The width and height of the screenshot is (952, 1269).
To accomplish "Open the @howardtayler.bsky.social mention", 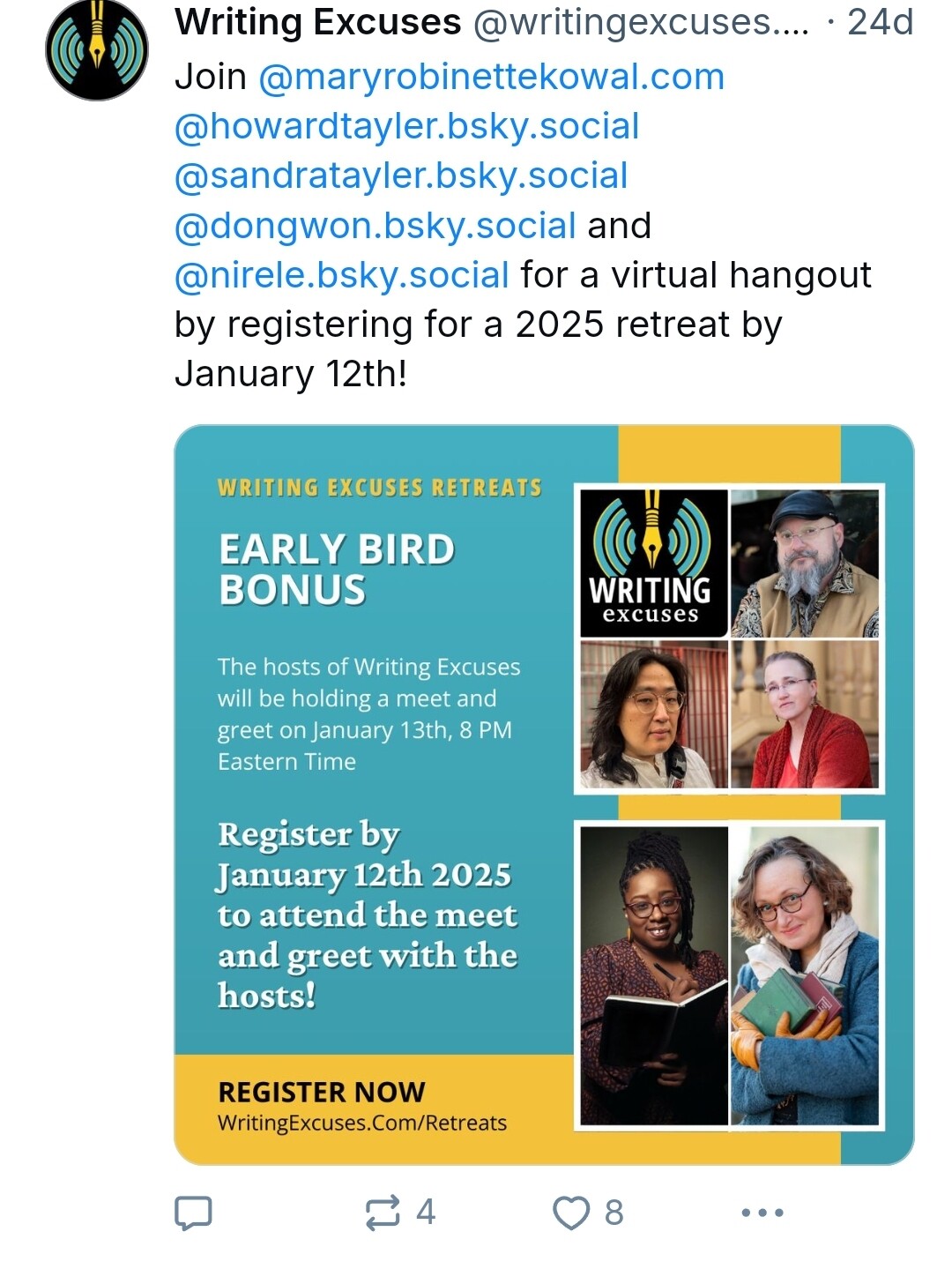I will pyautogui.click(x=406, y=126).
